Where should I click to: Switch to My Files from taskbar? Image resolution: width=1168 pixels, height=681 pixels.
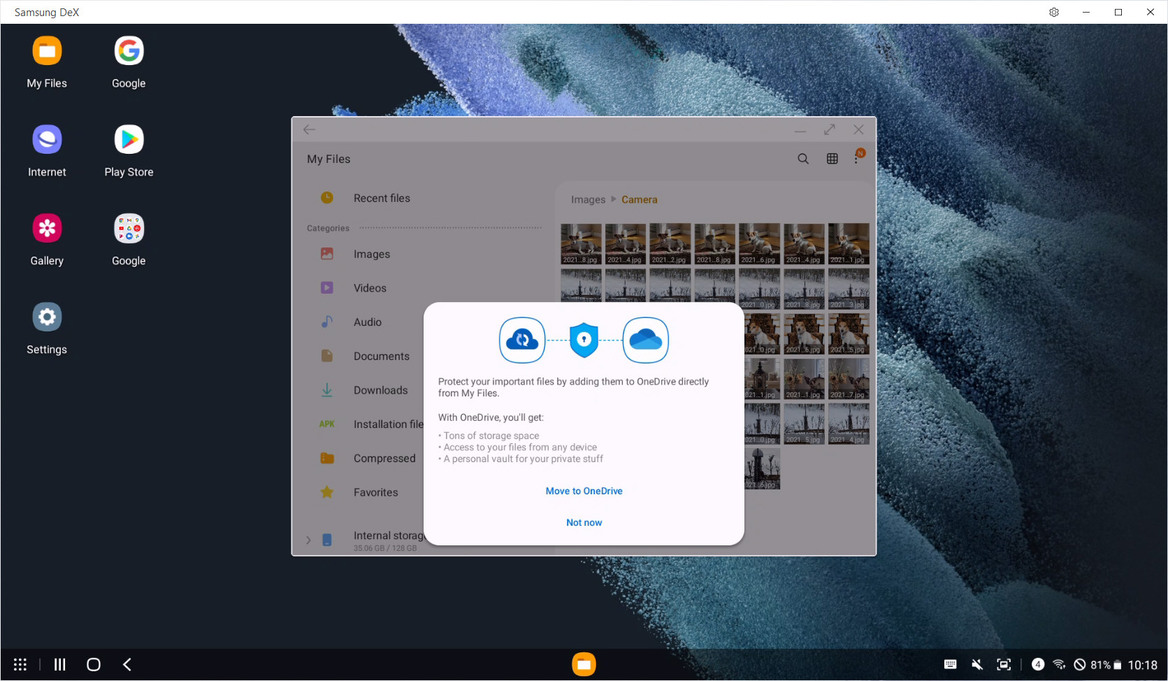click(584, 664)
